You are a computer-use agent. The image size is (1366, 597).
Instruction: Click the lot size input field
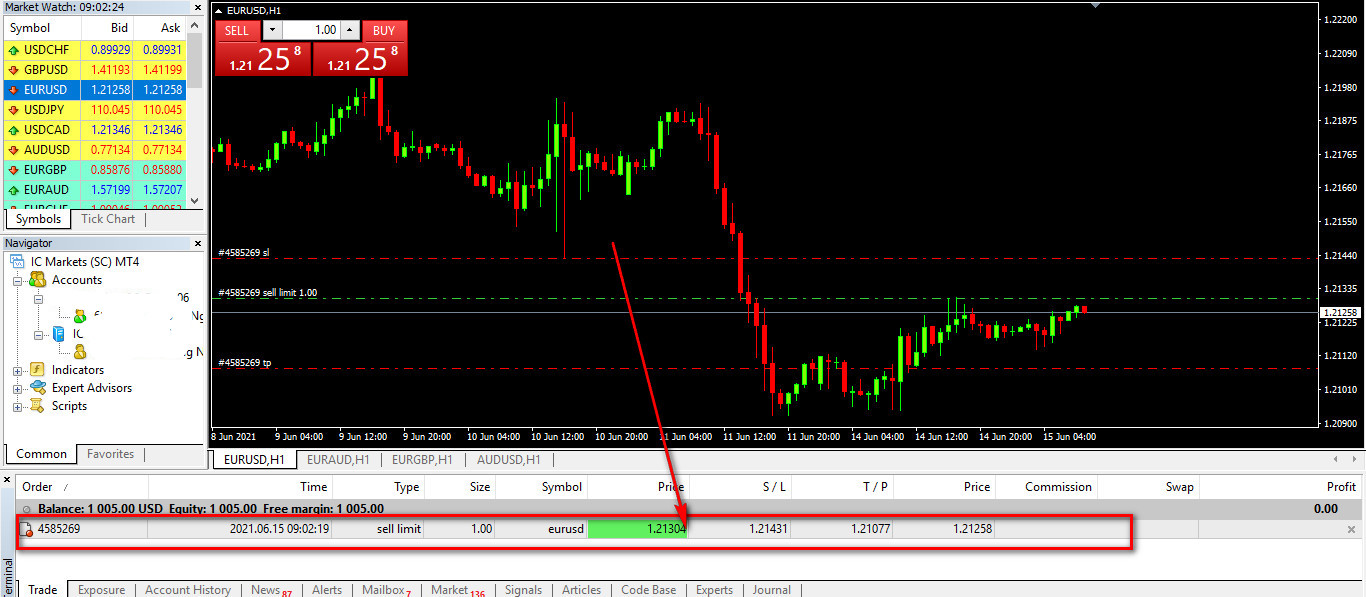310,30
